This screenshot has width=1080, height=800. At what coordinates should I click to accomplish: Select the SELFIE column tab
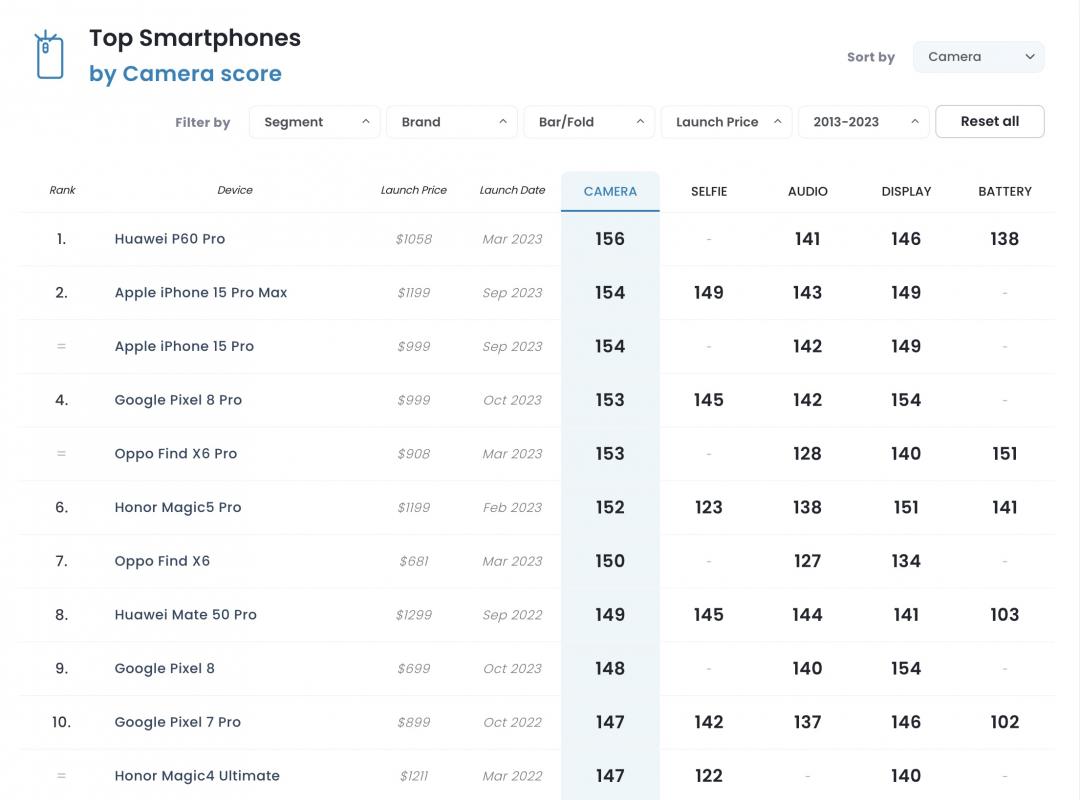(709, 192)
